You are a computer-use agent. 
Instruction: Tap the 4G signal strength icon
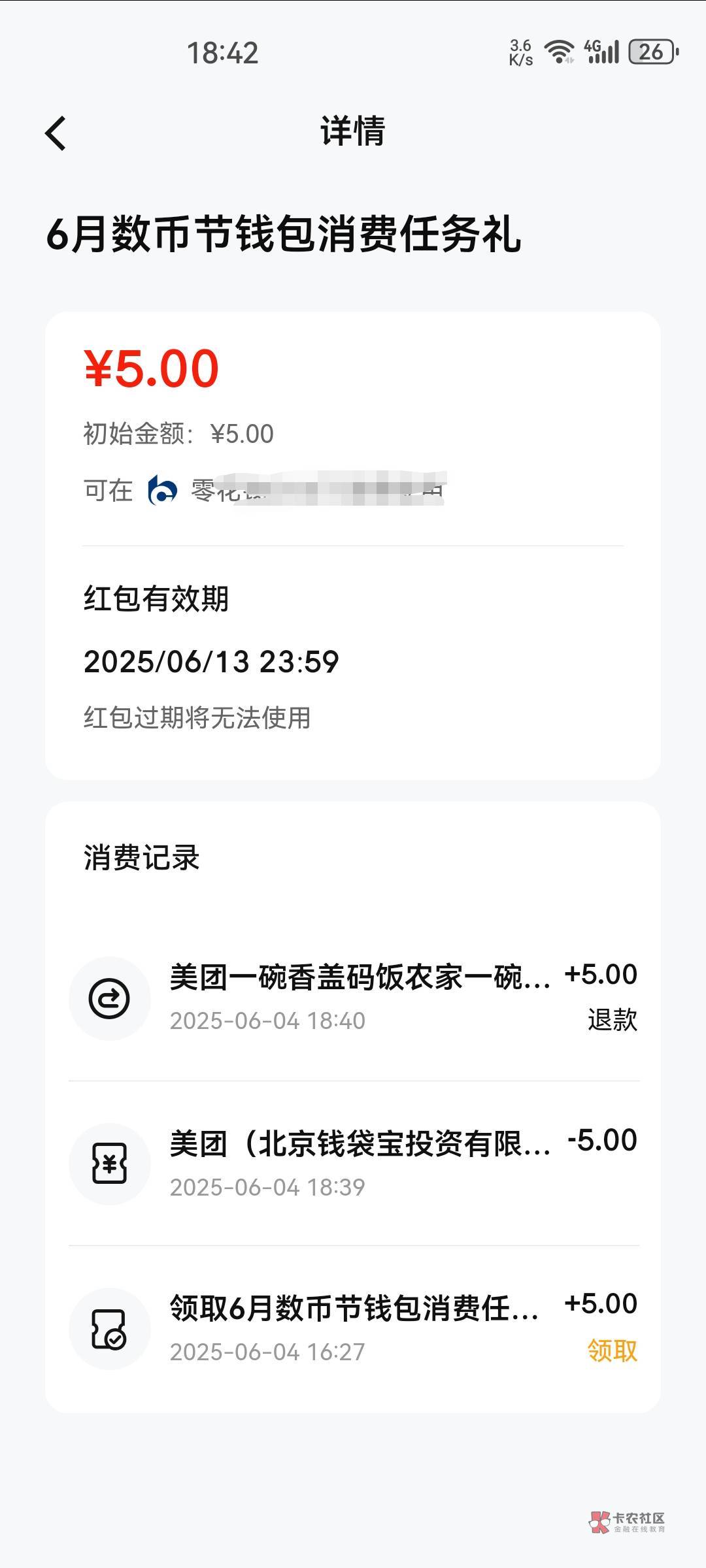tap(601, 52)
